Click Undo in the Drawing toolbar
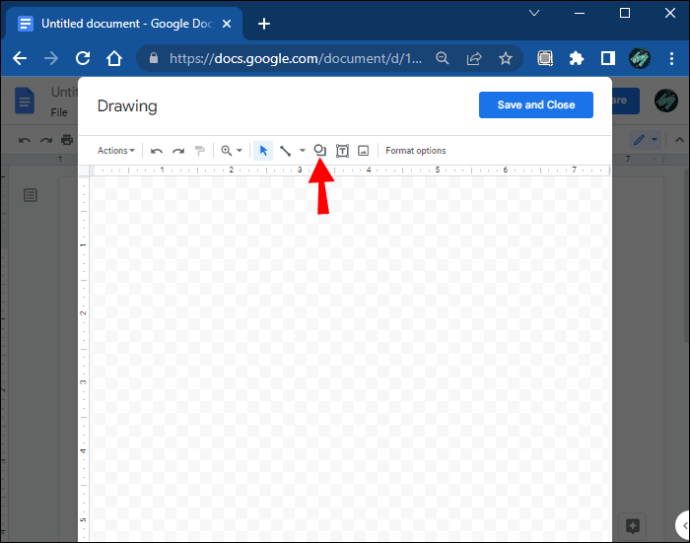Image resolution: width=690 pixels, height=543 pixels. click(156, 151)
